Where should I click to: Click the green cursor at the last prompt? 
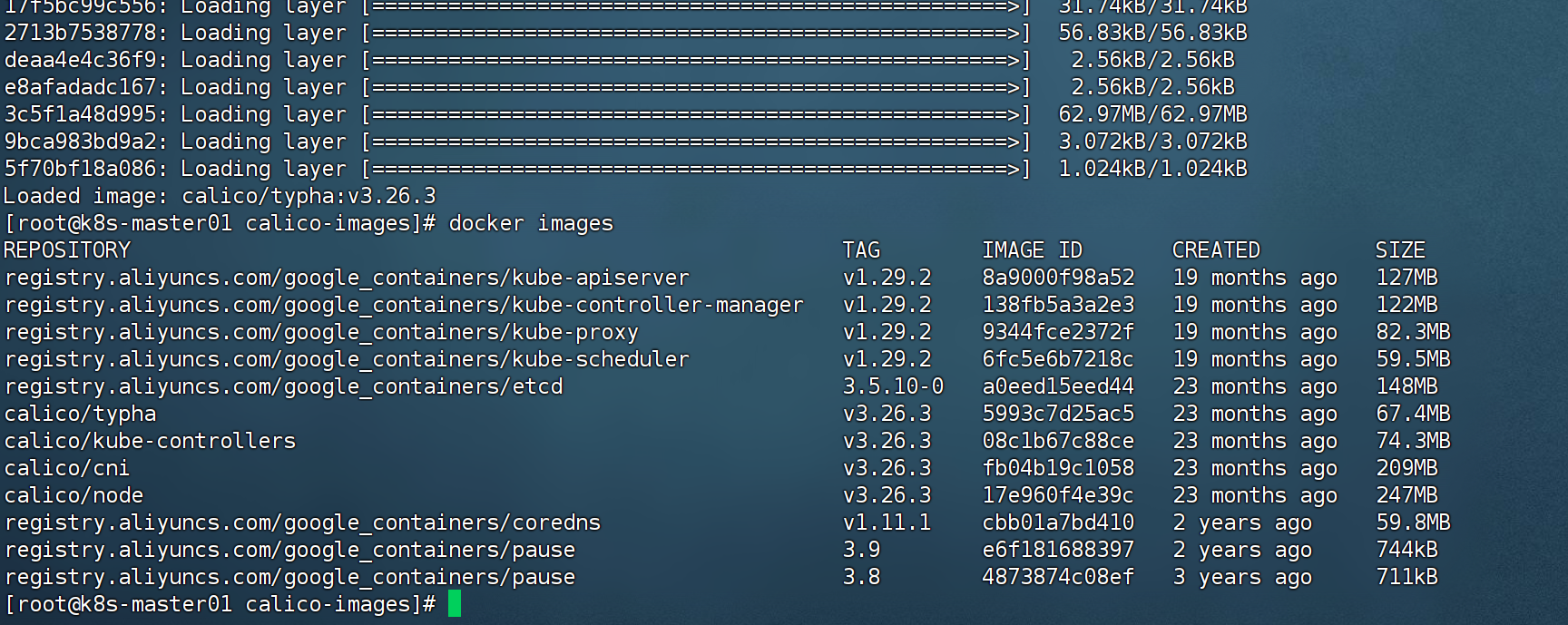(x=455, y=603)
